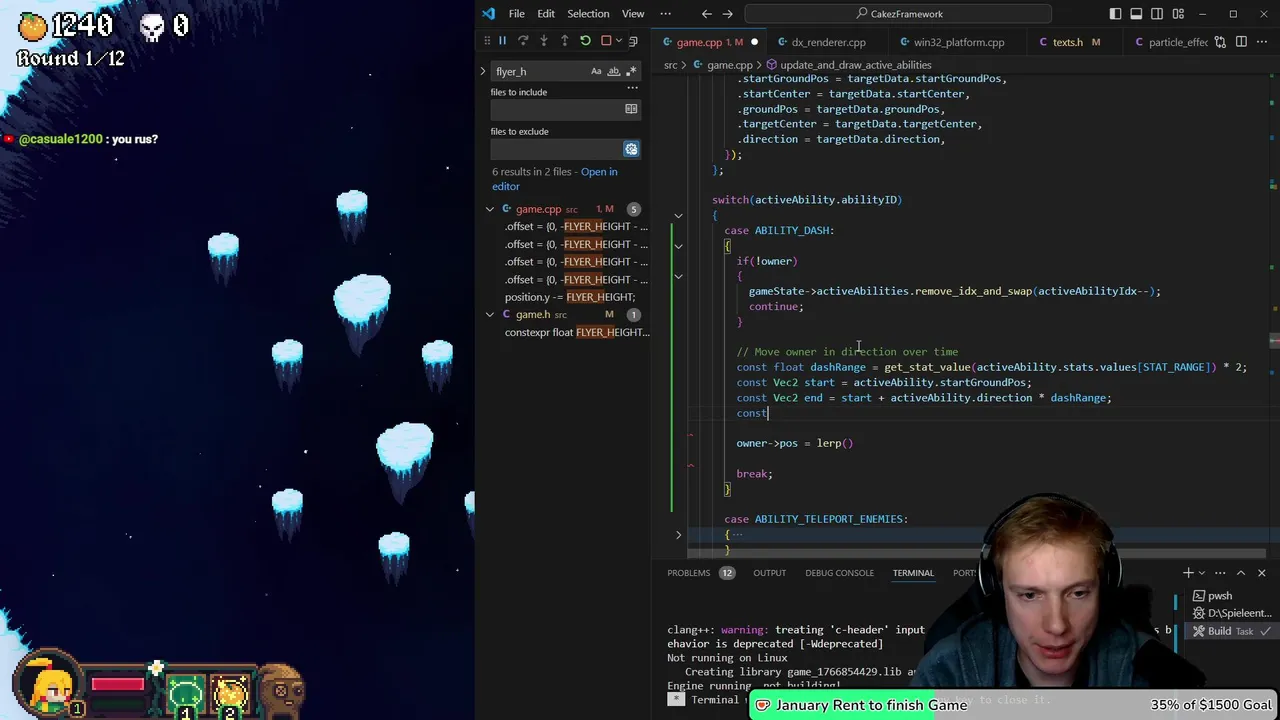Toggle Use Exclude Settings gear
This screenshot has height=720, width=1280.
[631, 149]
